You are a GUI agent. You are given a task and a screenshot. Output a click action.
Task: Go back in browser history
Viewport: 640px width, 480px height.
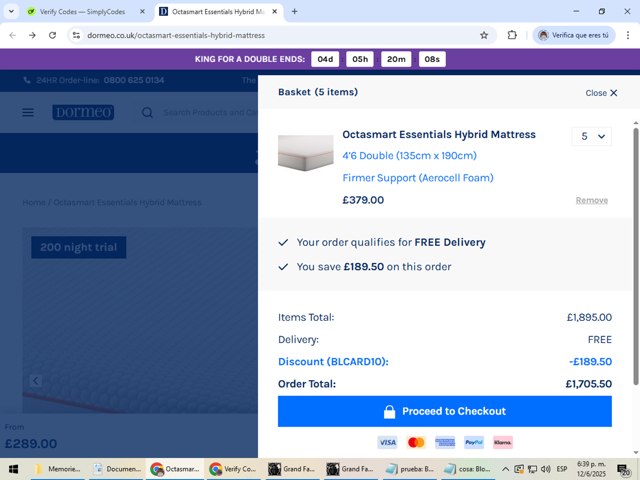pyautogui.click(x=13, y=36)
